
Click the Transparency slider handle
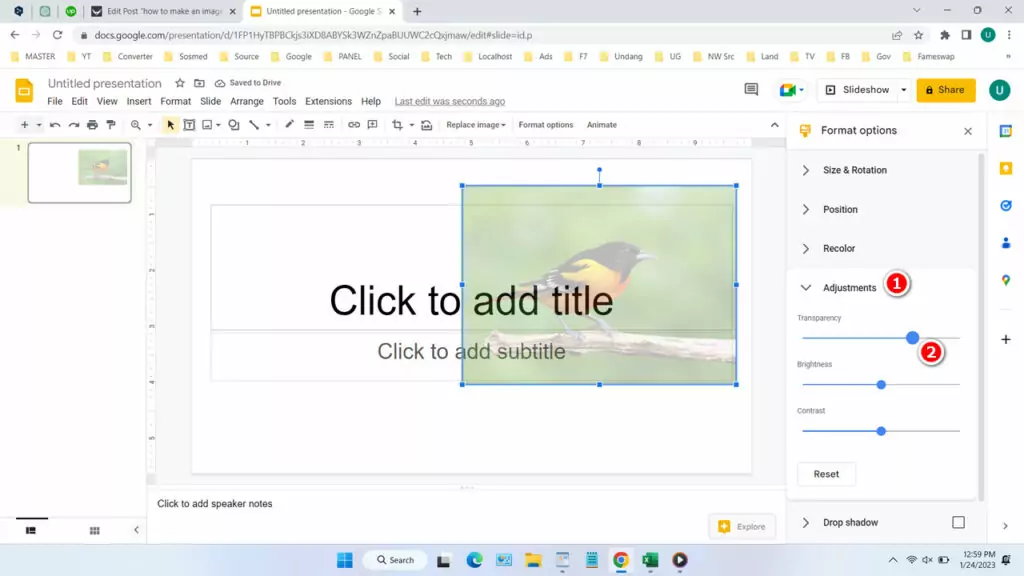912,338
